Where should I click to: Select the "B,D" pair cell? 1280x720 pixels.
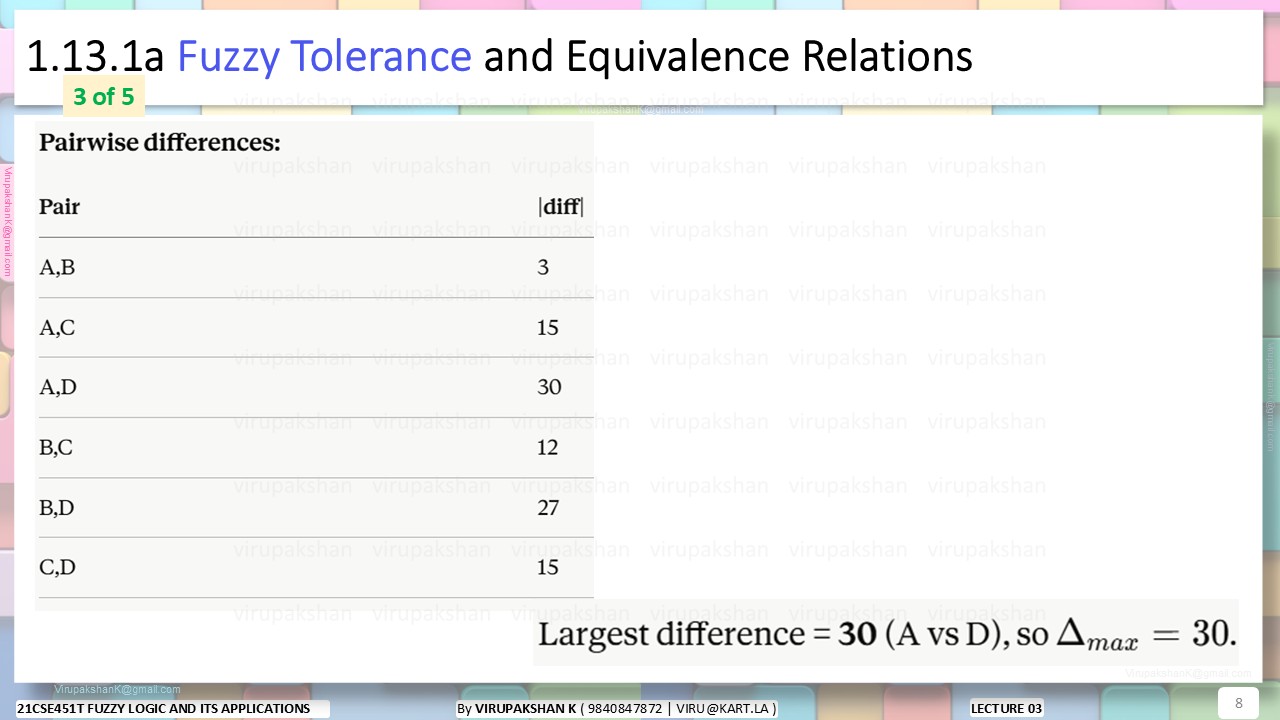[x=57, y=508]
